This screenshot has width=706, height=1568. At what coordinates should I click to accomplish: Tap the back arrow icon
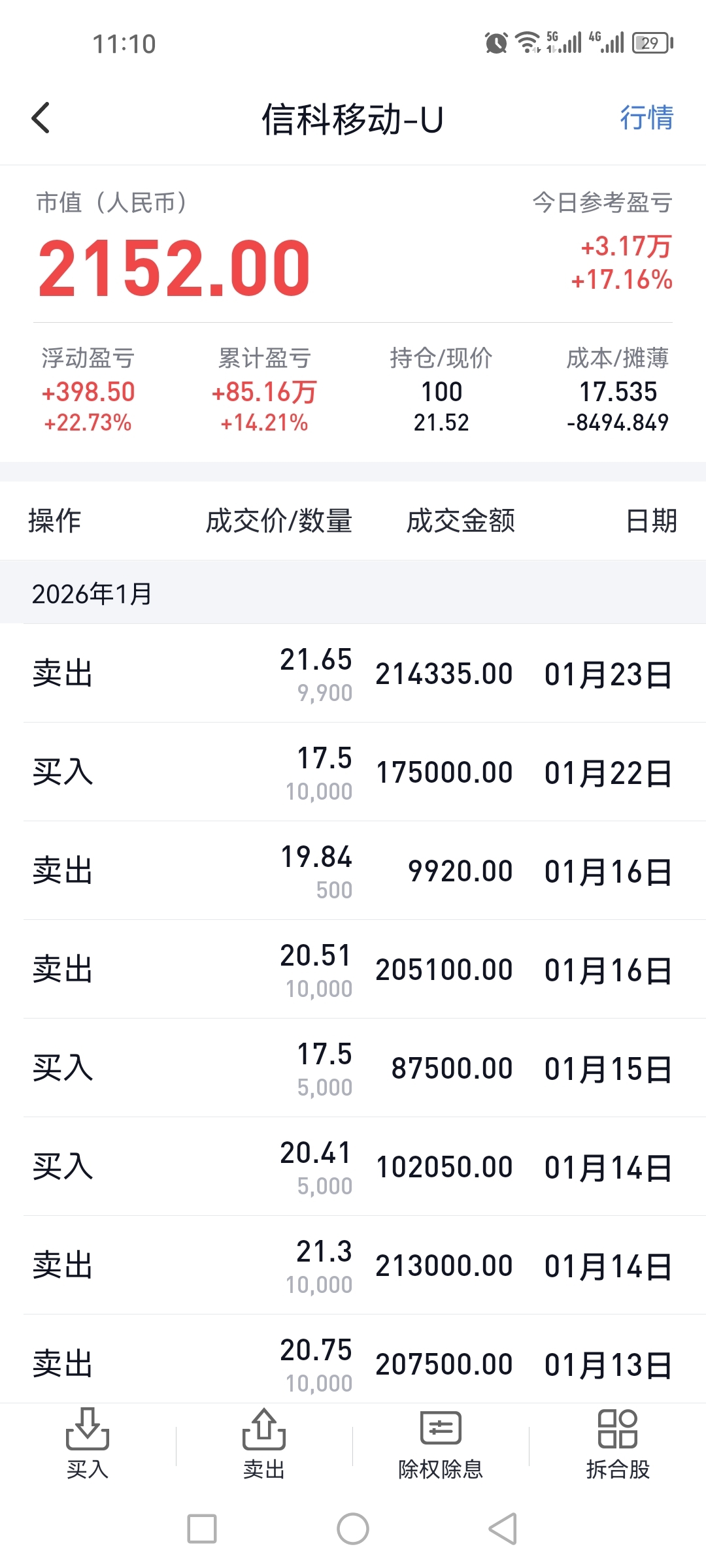[x=41, y=118]
